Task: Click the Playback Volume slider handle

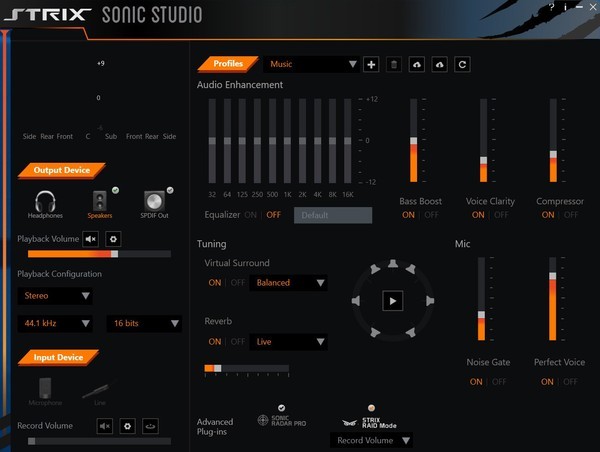Action: pyautogui.click(x=114, y=254)
